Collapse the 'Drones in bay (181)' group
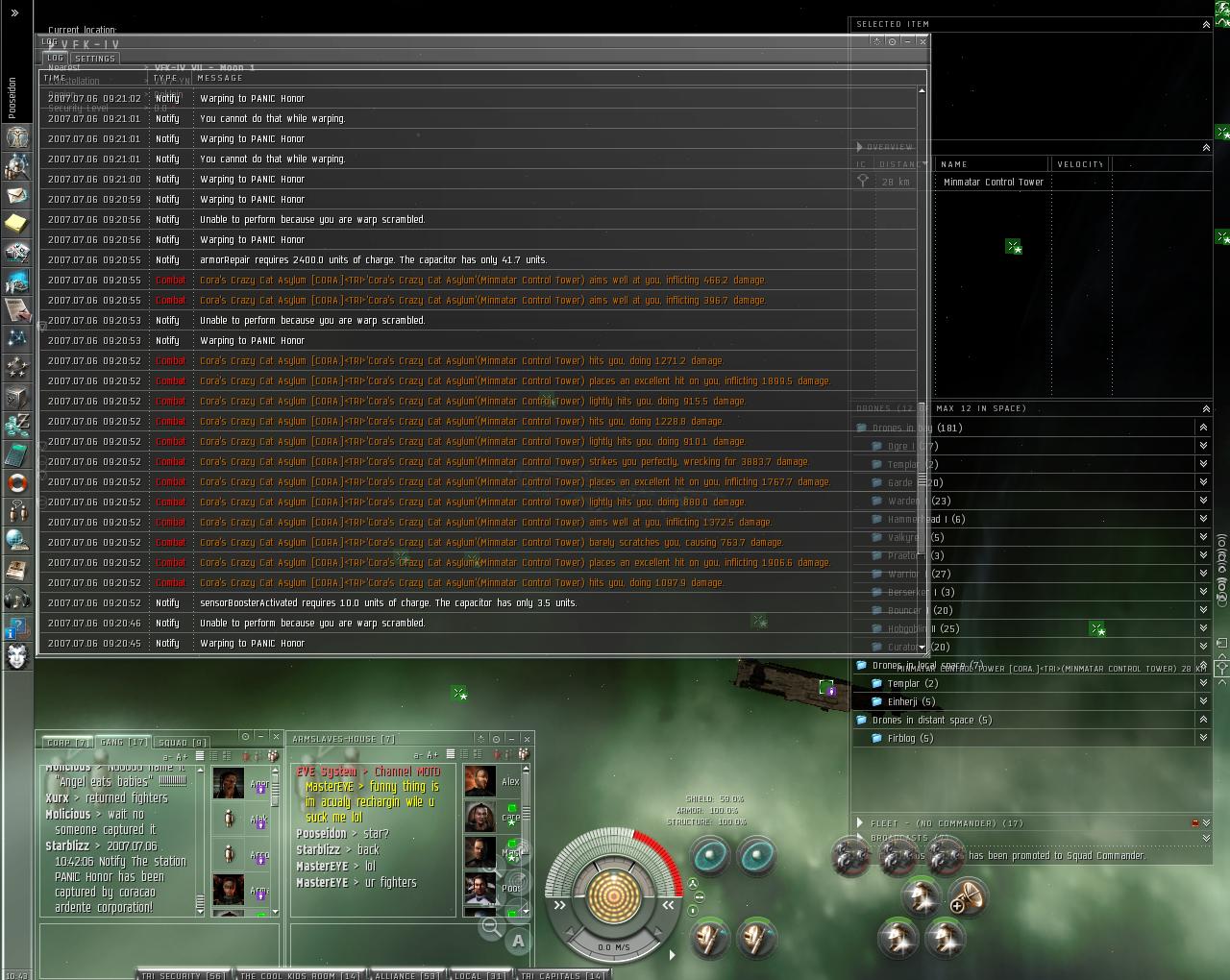 click(x=1203, y=428)
